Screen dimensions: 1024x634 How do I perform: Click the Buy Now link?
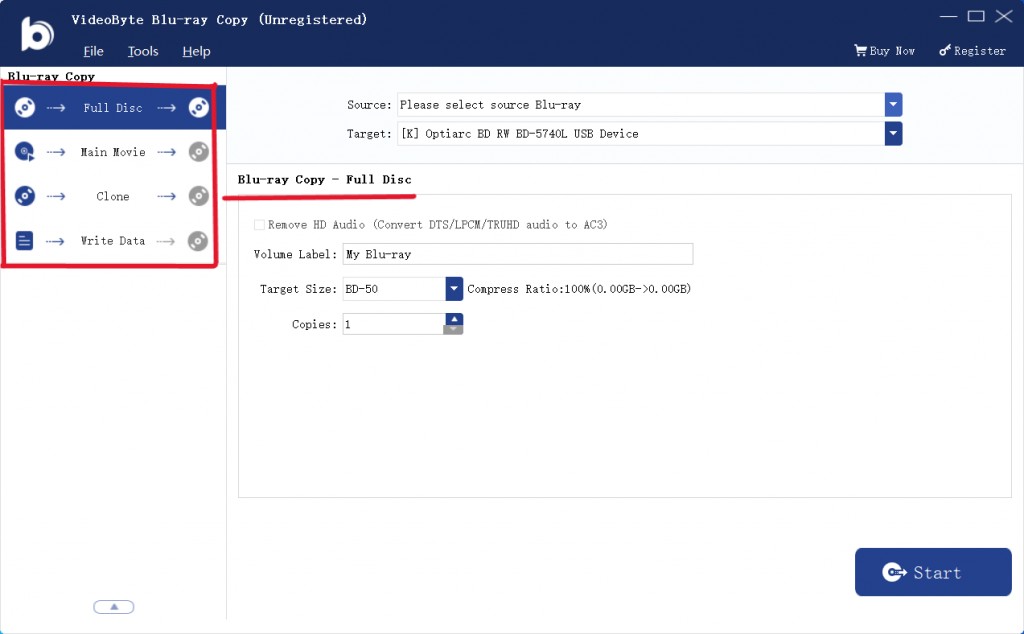tap(885, 50)
